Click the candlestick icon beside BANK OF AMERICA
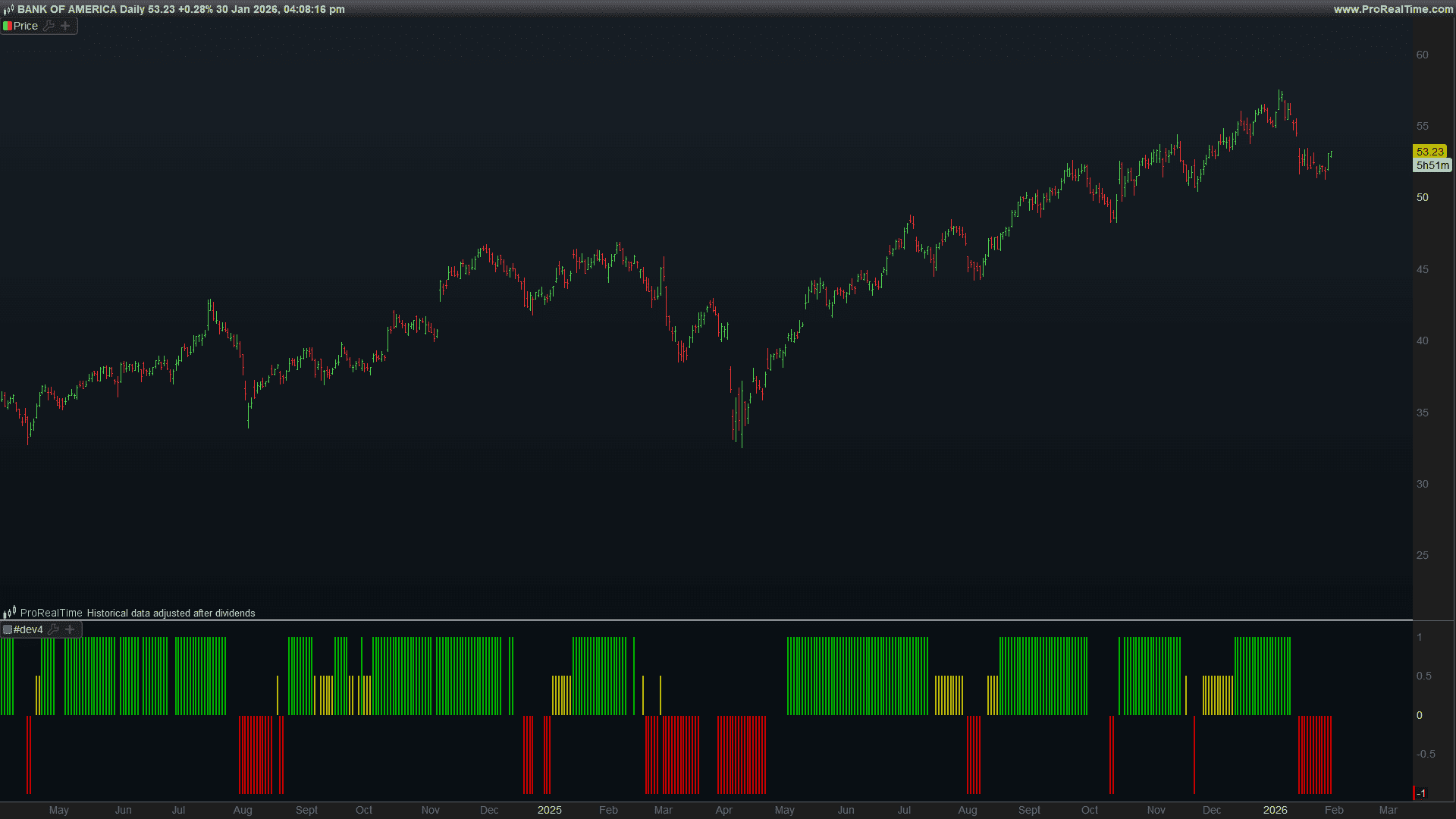The width and height of the screenshot is (1456, 819). click(x=8, y=9)
